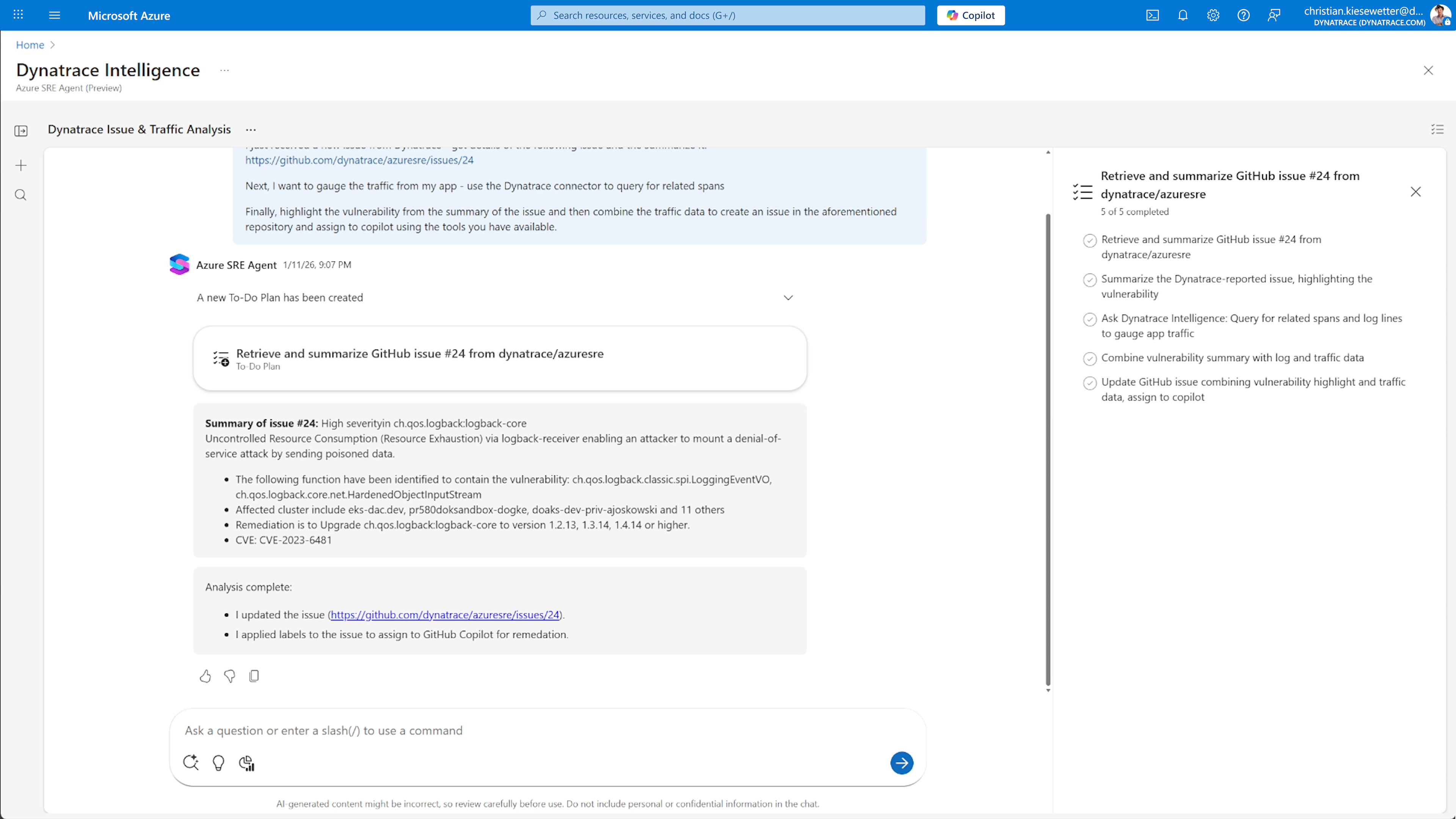The width and height of the screenshot is (1456, 819).
Task: Open Azure Cloud Shell icon
Action: [1153, 15]
